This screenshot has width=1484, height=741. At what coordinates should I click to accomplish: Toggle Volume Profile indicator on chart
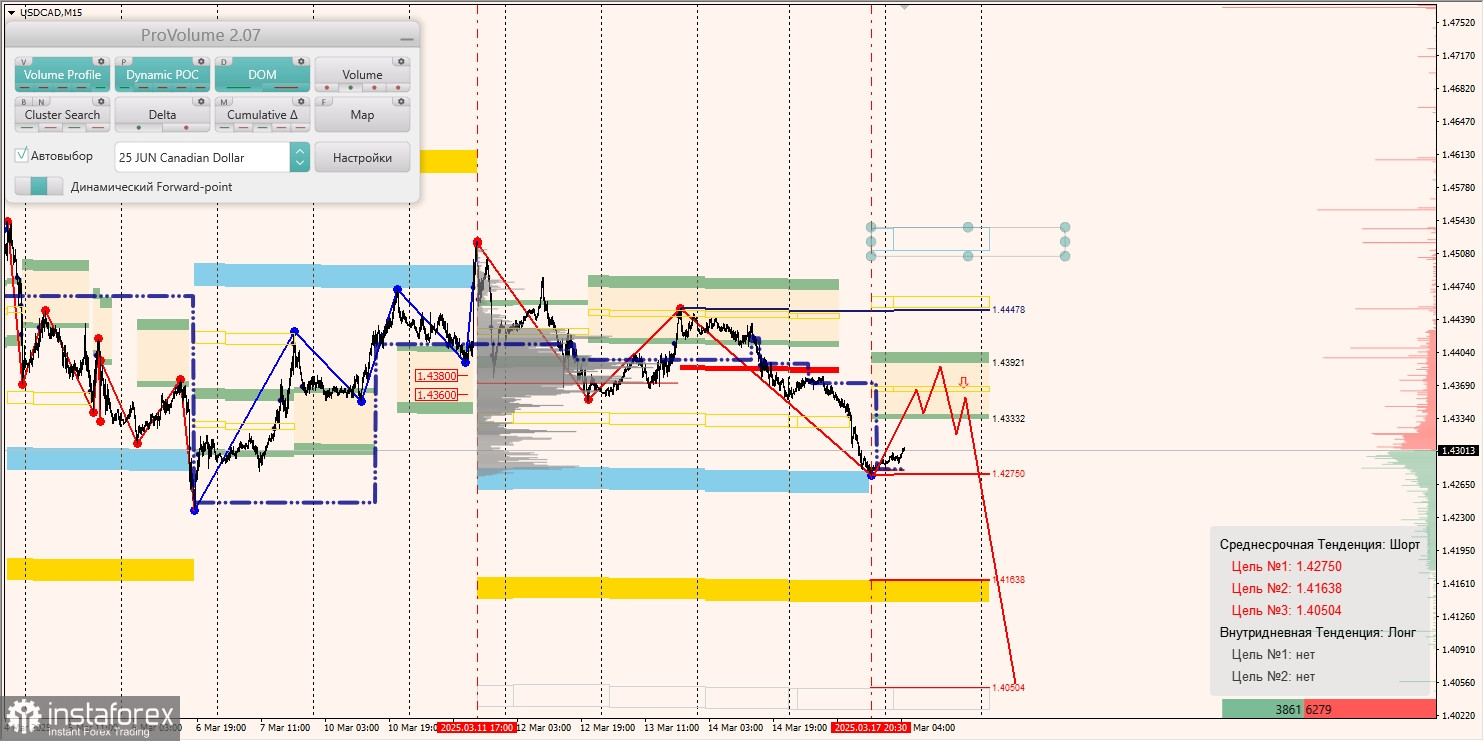[x=62, y=74]
